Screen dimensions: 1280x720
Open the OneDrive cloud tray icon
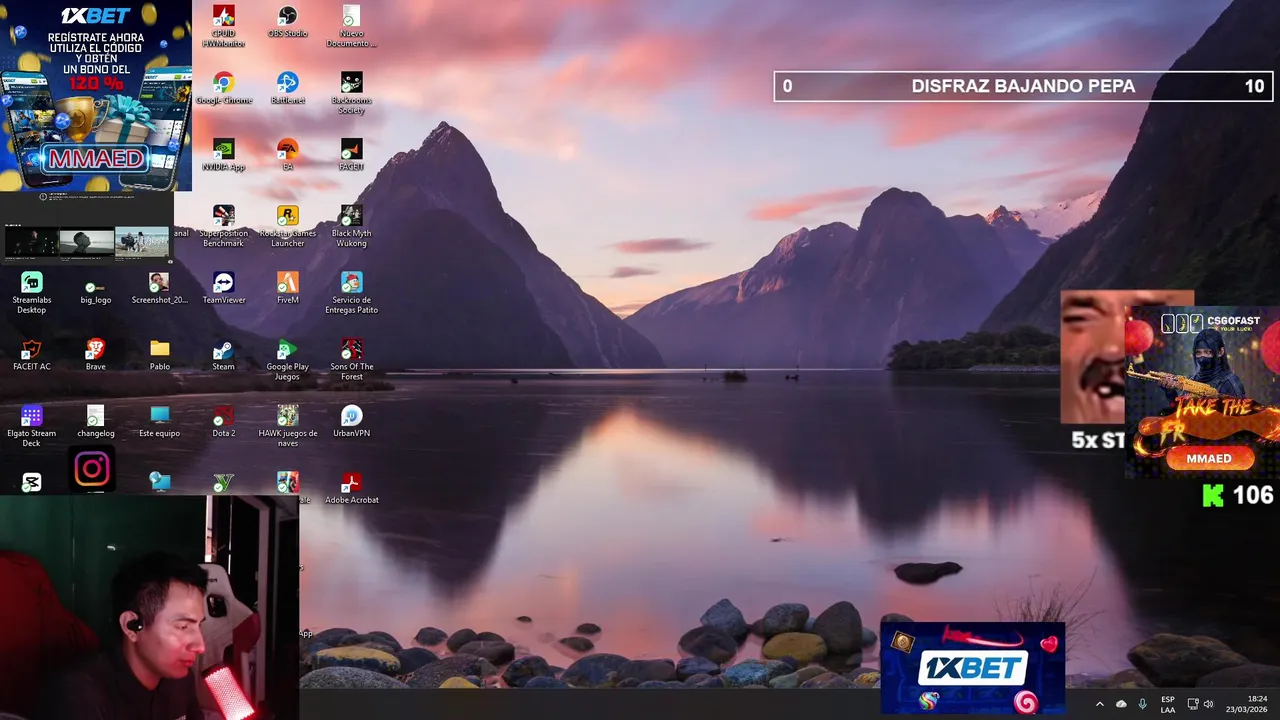point(1121,704)
